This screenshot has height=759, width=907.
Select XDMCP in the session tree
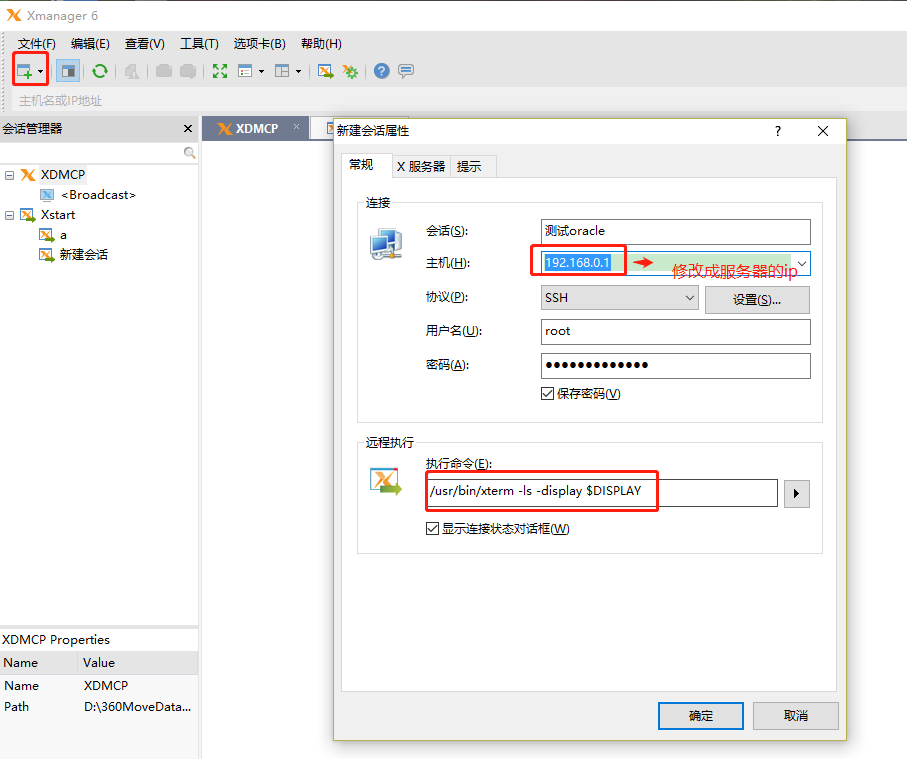pos(62,175)
